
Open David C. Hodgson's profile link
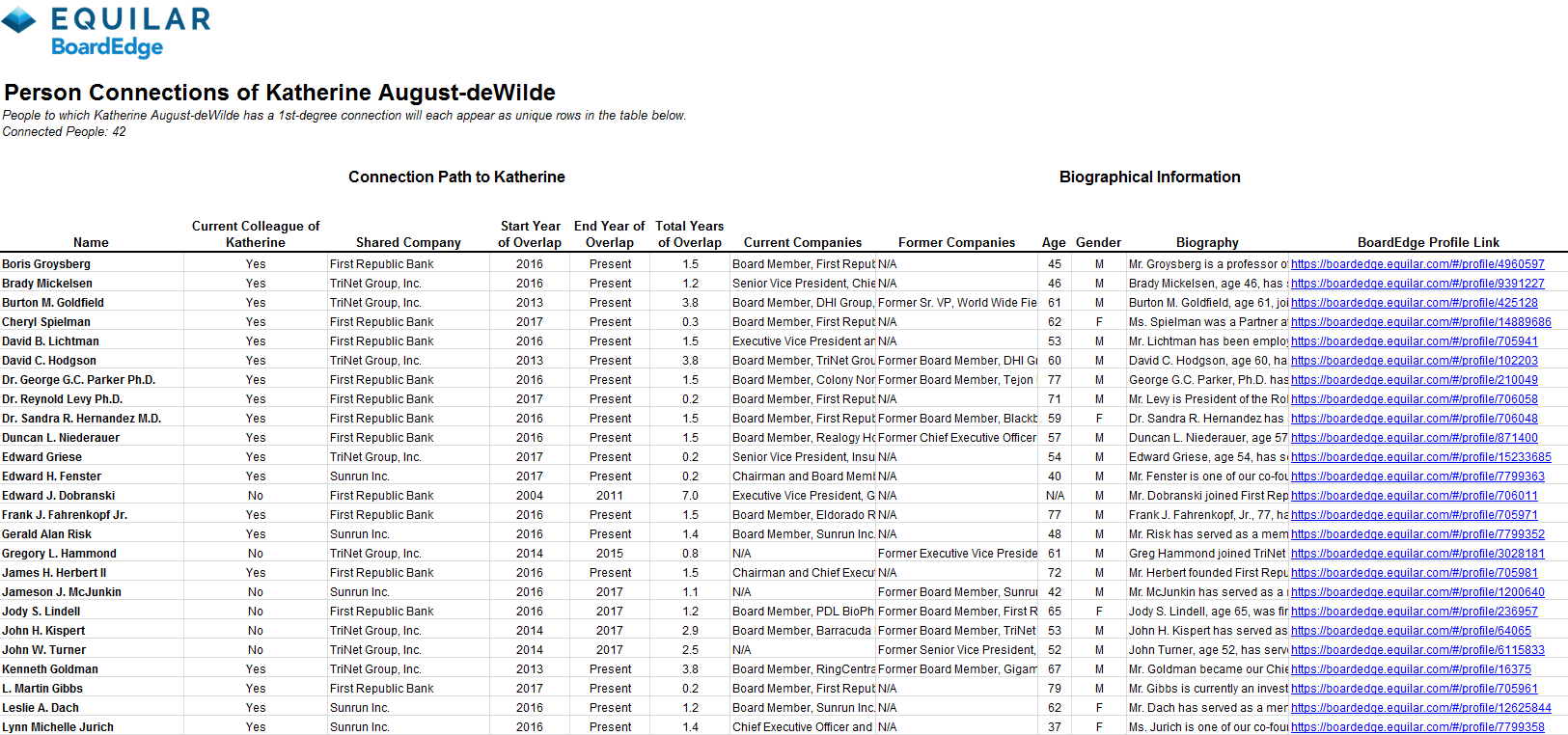[1415, 361]
